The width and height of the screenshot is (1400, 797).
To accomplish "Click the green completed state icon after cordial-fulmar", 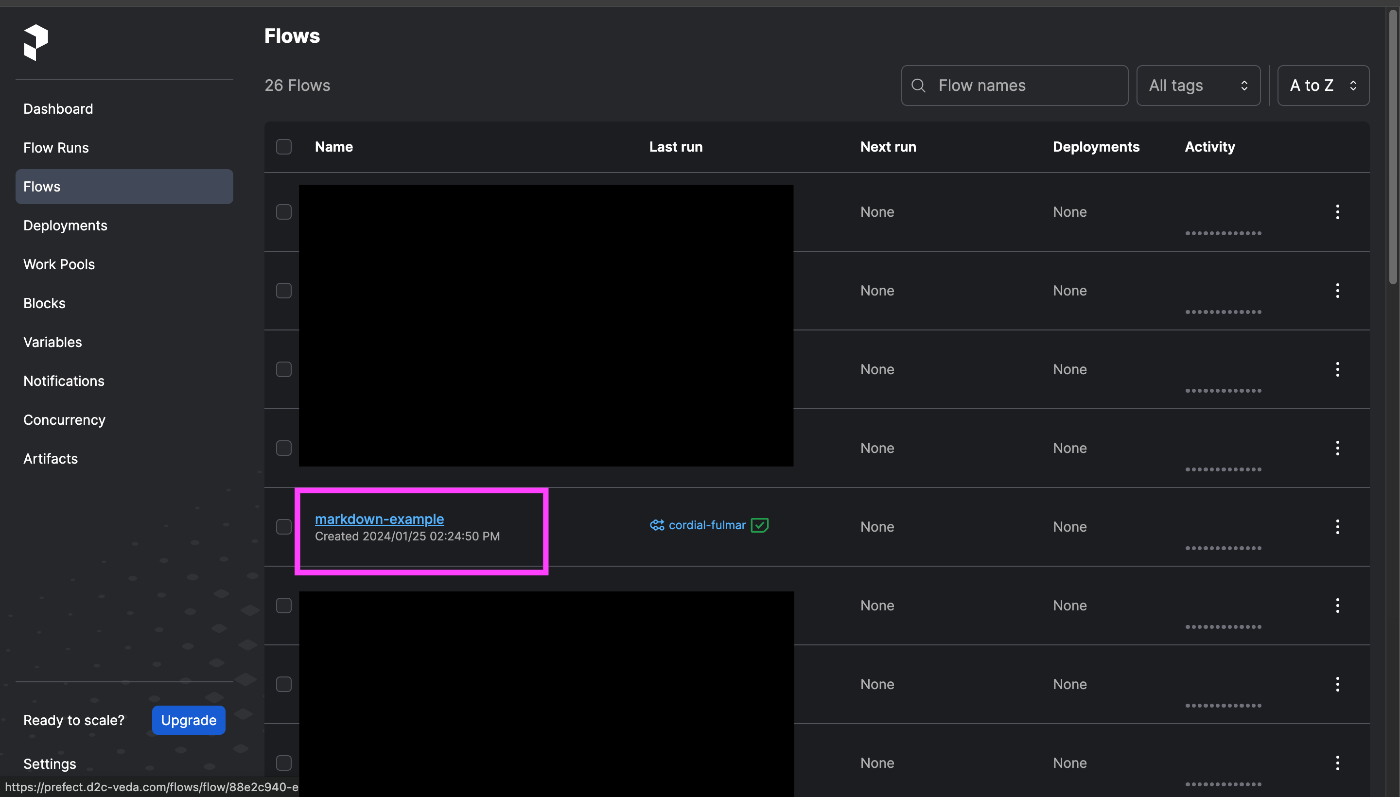I will tap(760, 525).
